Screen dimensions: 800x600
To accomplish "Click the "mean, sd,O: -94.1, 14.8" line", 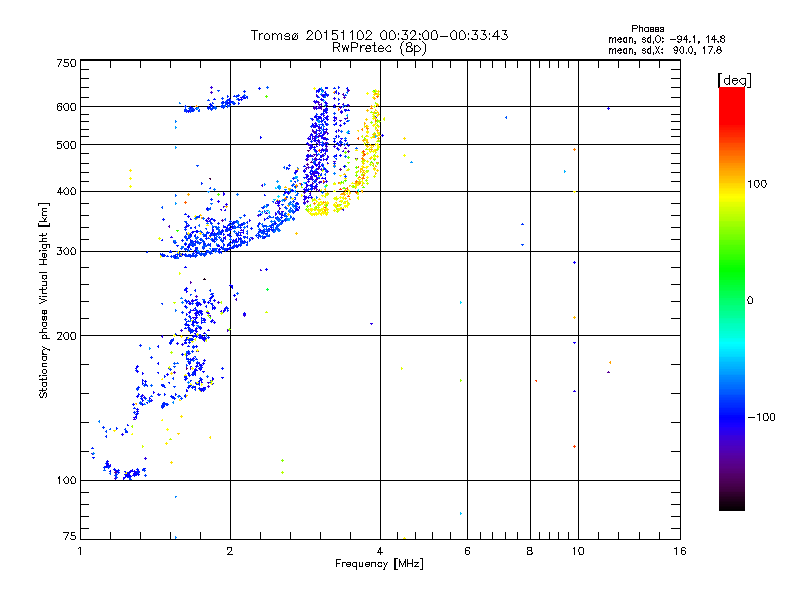I will pos(666,39).
